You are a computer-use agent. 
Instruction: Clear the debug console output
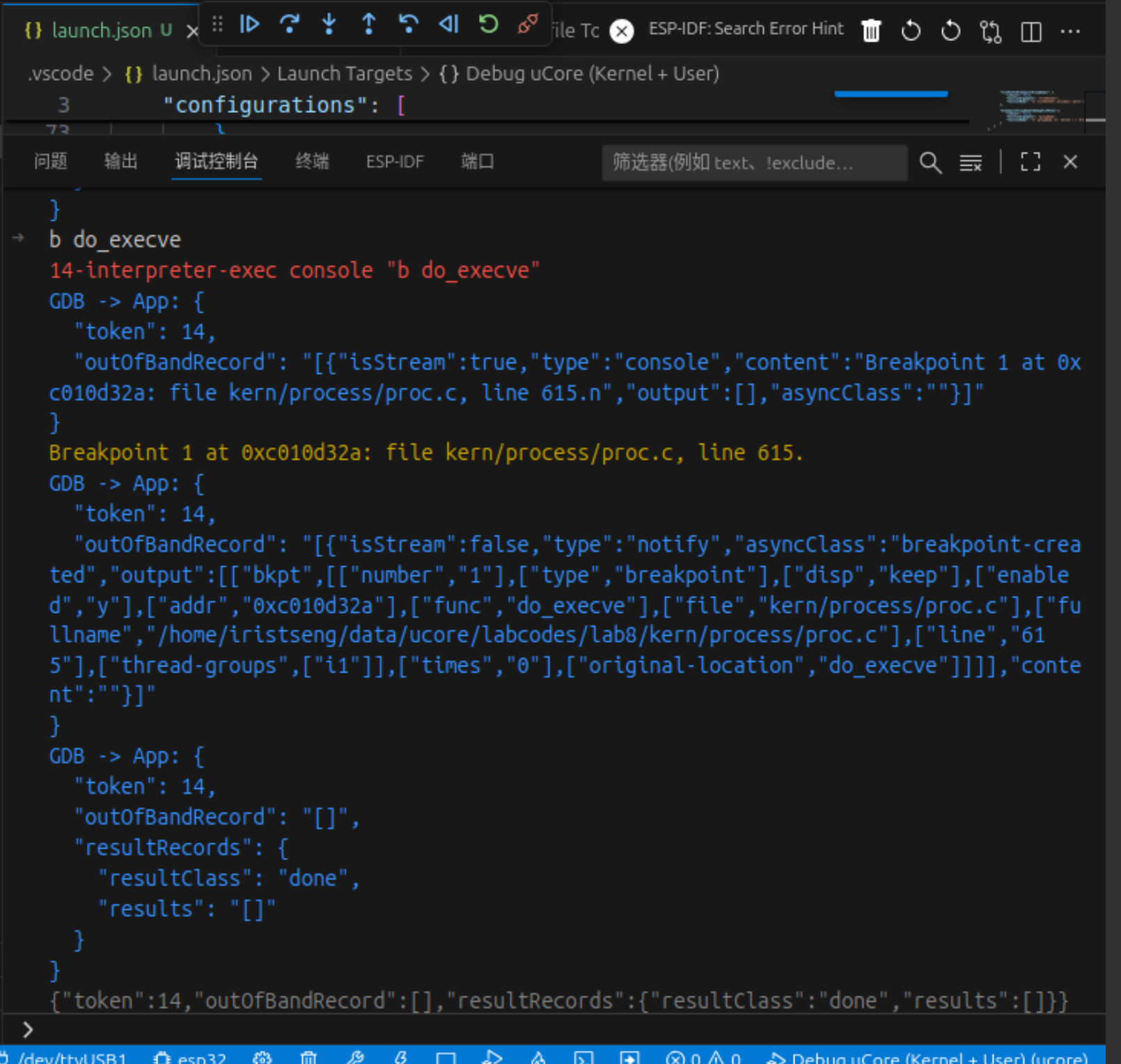tap(971, 162)
